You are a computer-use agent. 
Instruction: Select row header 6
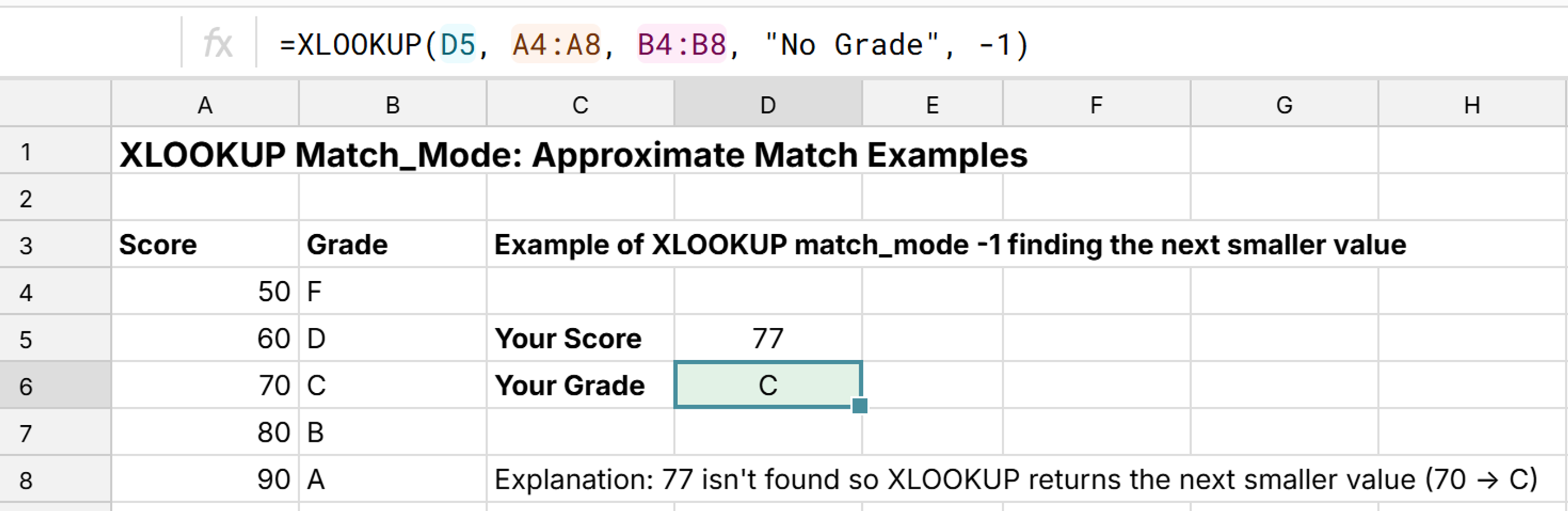point(54,385)
